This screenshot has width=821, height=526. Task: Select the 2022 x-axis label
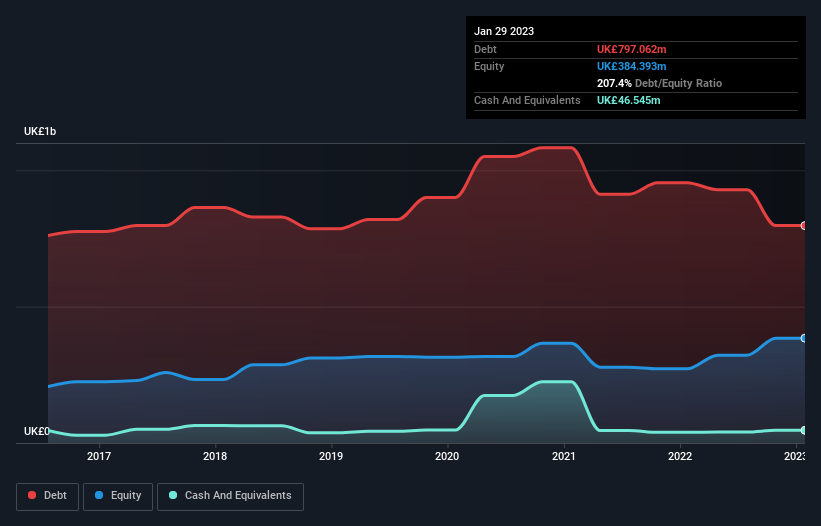tap(680, 456)
